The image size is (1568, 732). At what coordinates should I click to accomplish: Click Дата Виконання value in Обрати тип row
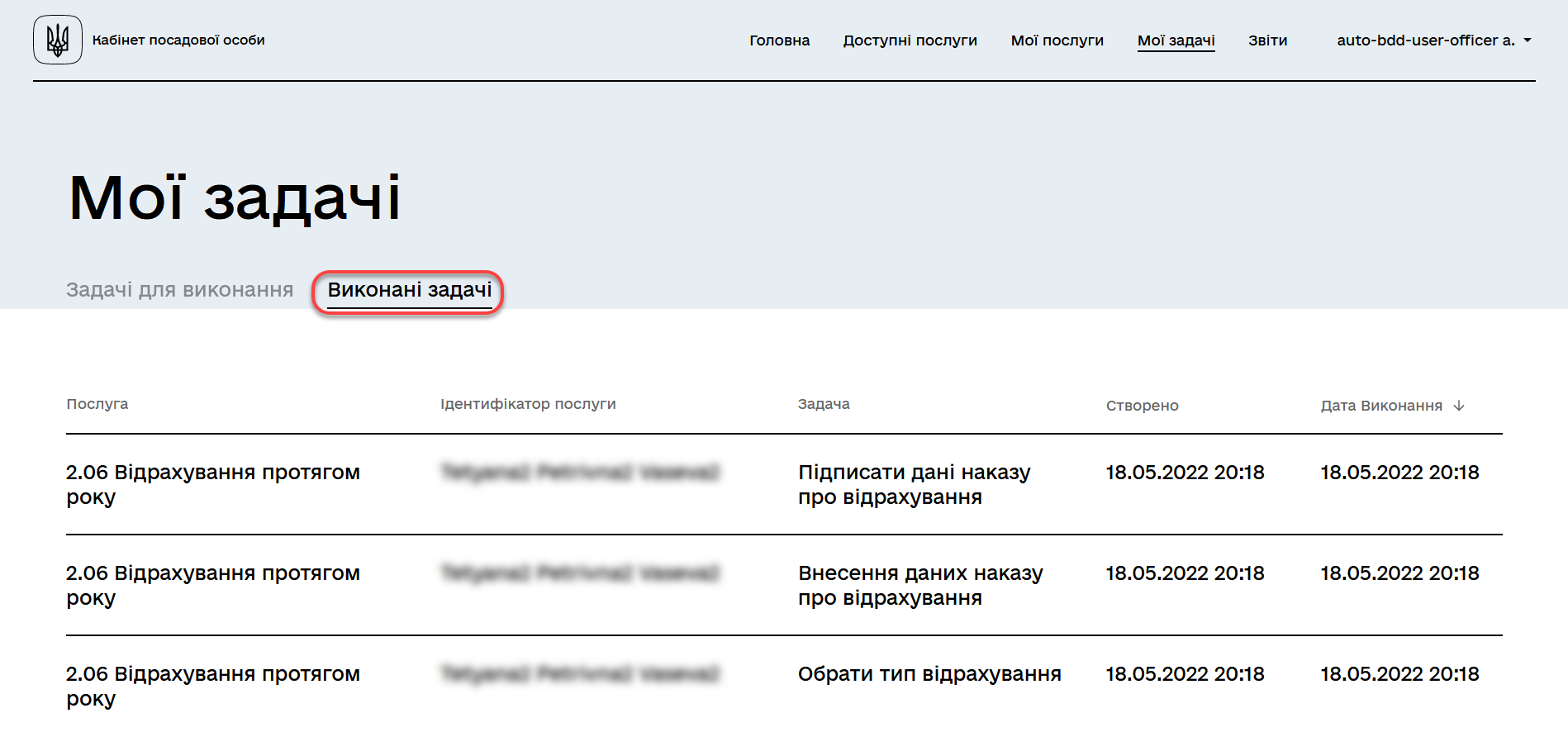[1399, 674]
